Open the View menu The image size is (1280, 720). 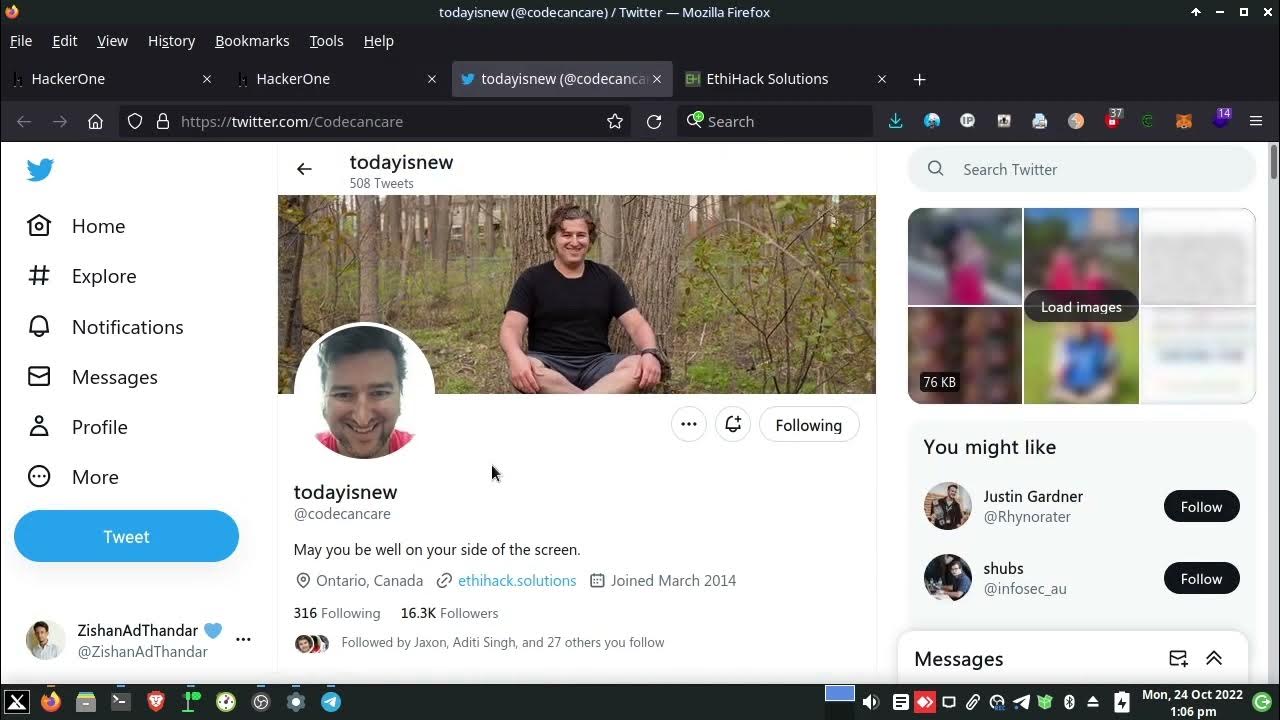[x=112, y=41]
